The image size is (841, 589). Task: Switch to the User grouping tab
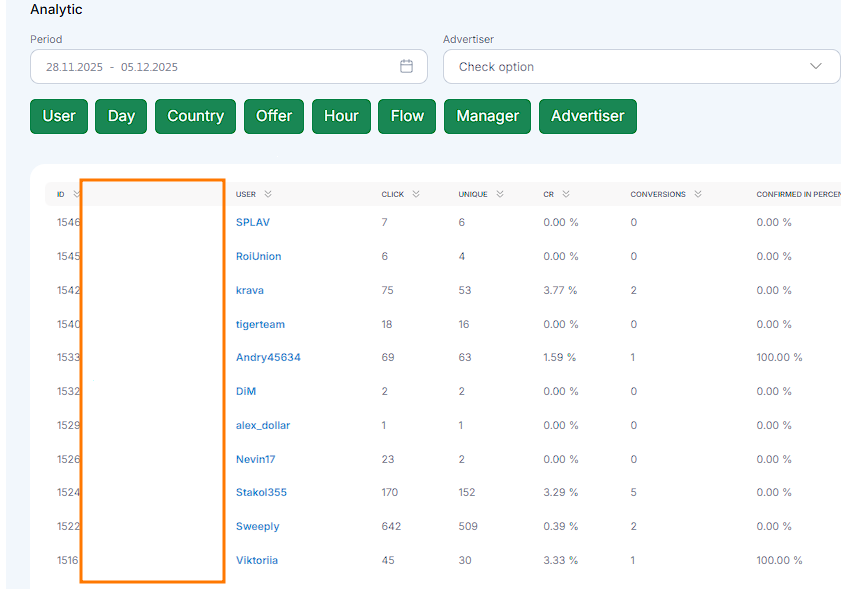click(59, 116)
